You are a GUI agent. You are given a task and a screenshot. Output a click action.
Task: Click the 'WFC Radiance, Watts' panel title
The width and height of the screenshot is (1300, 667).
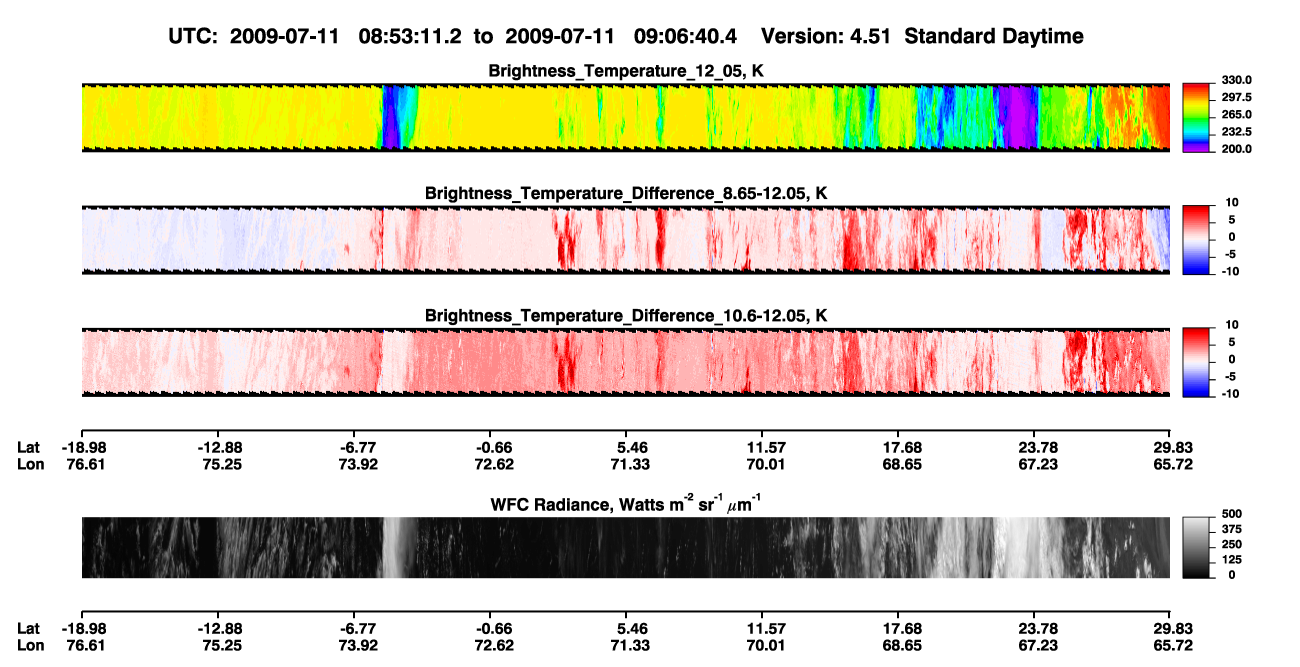tap(626, 503)
